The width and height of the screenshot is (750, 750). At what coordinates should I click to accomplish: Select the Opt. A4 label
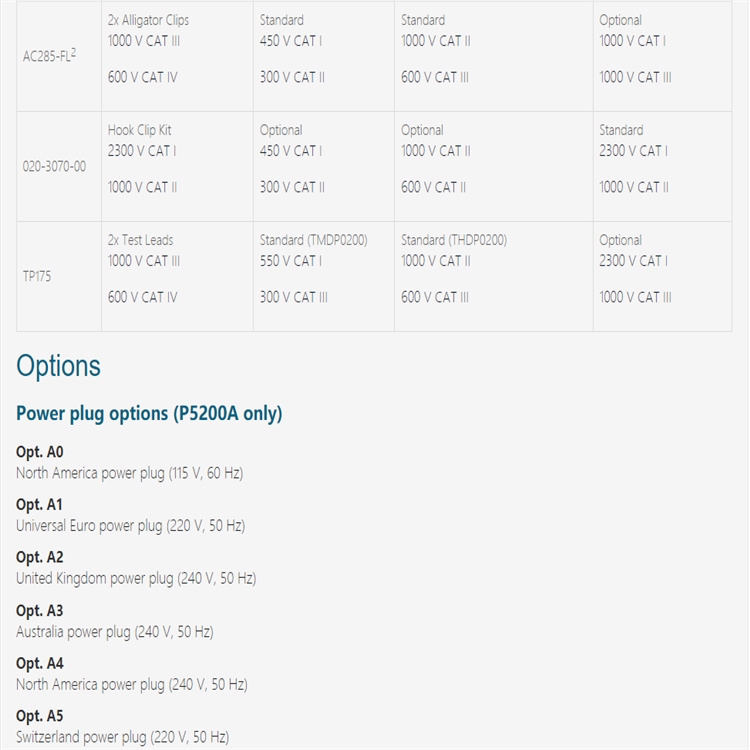pyautogui.click(x=39, y=664)
